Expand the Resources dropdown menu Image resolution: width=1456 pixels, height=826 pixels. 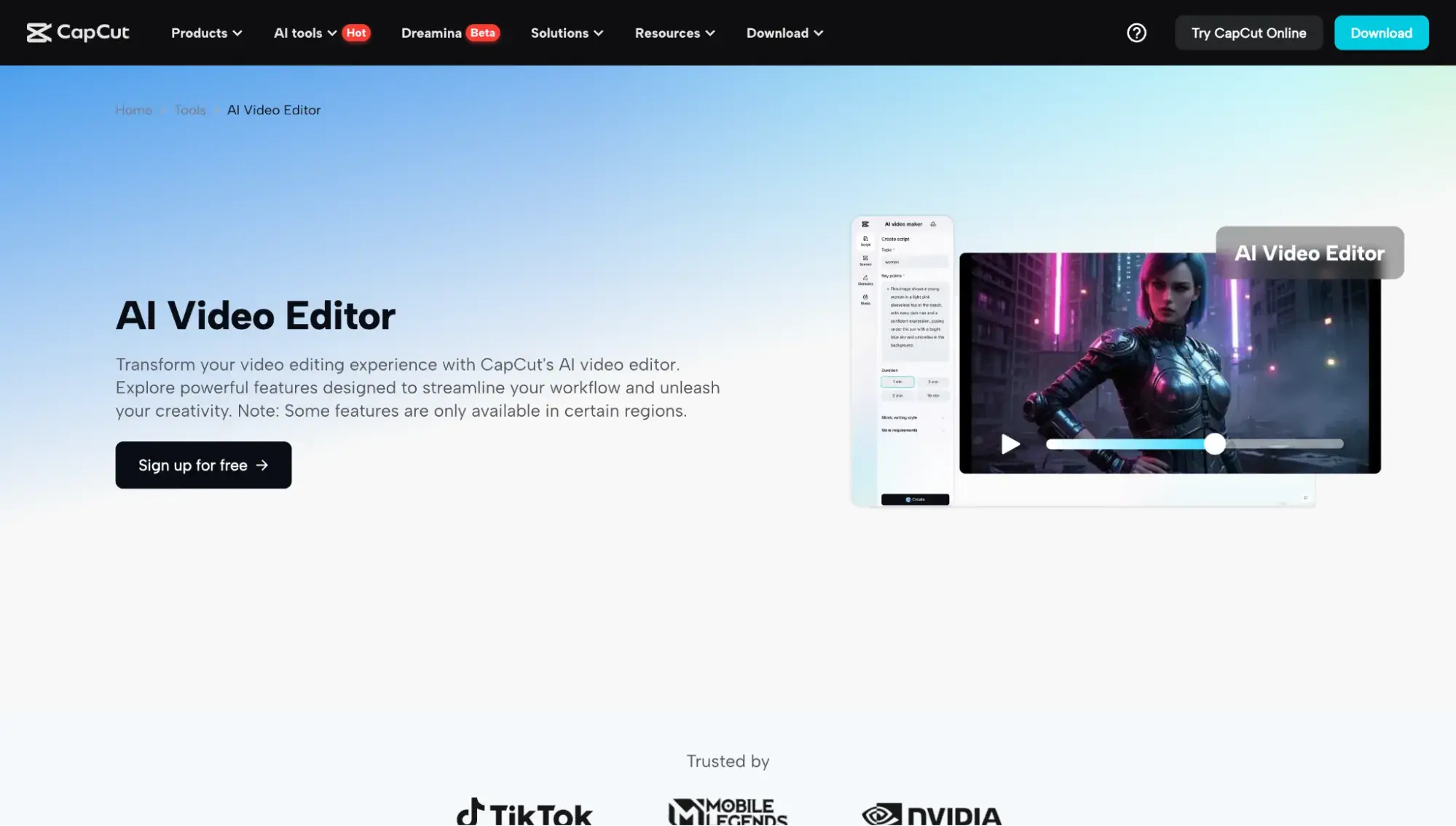[674, 33]
